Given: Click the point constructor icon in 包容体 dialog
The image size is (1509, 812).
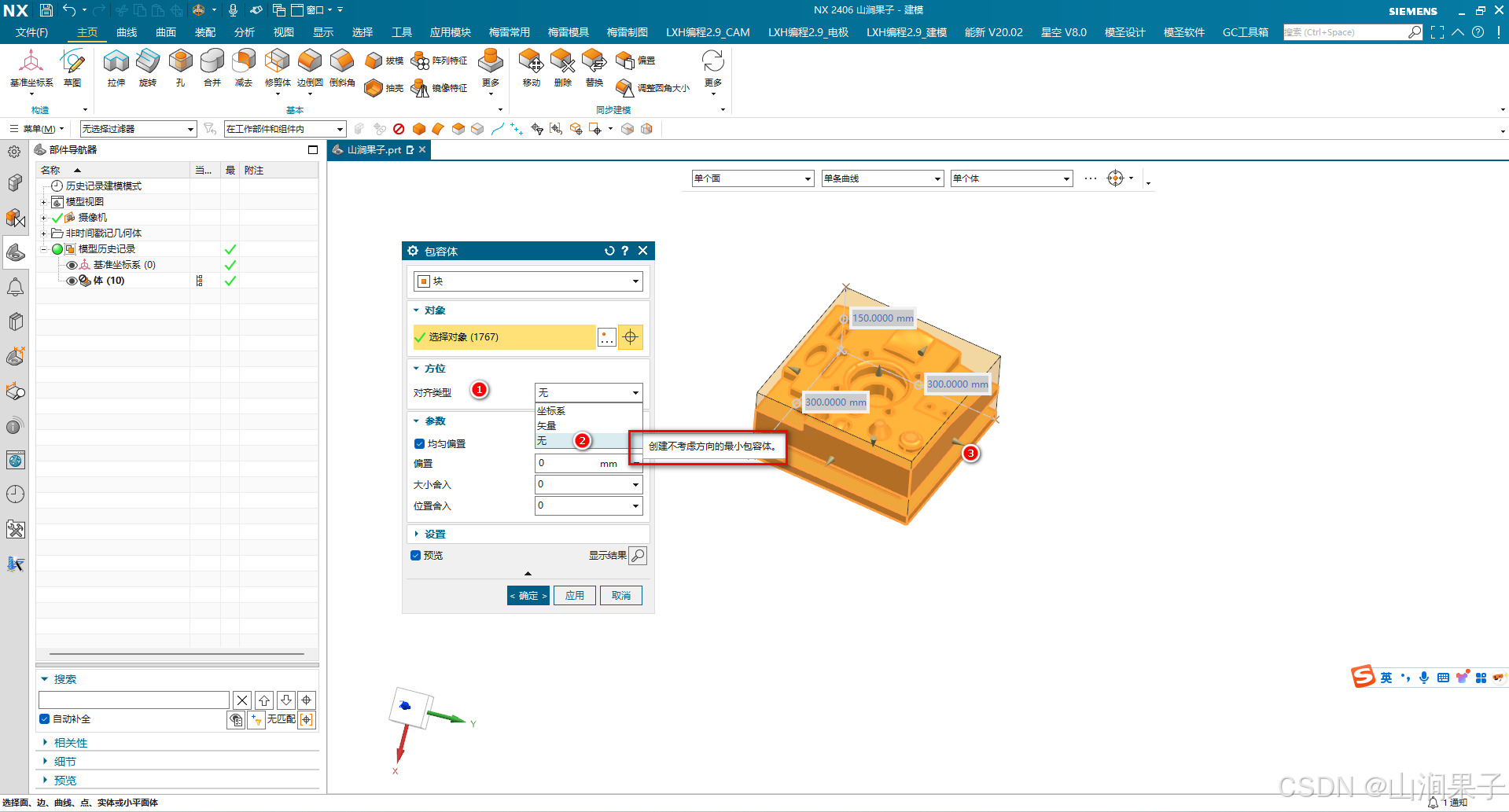Looking at the screenshot, I should click(x=607, y=337).
